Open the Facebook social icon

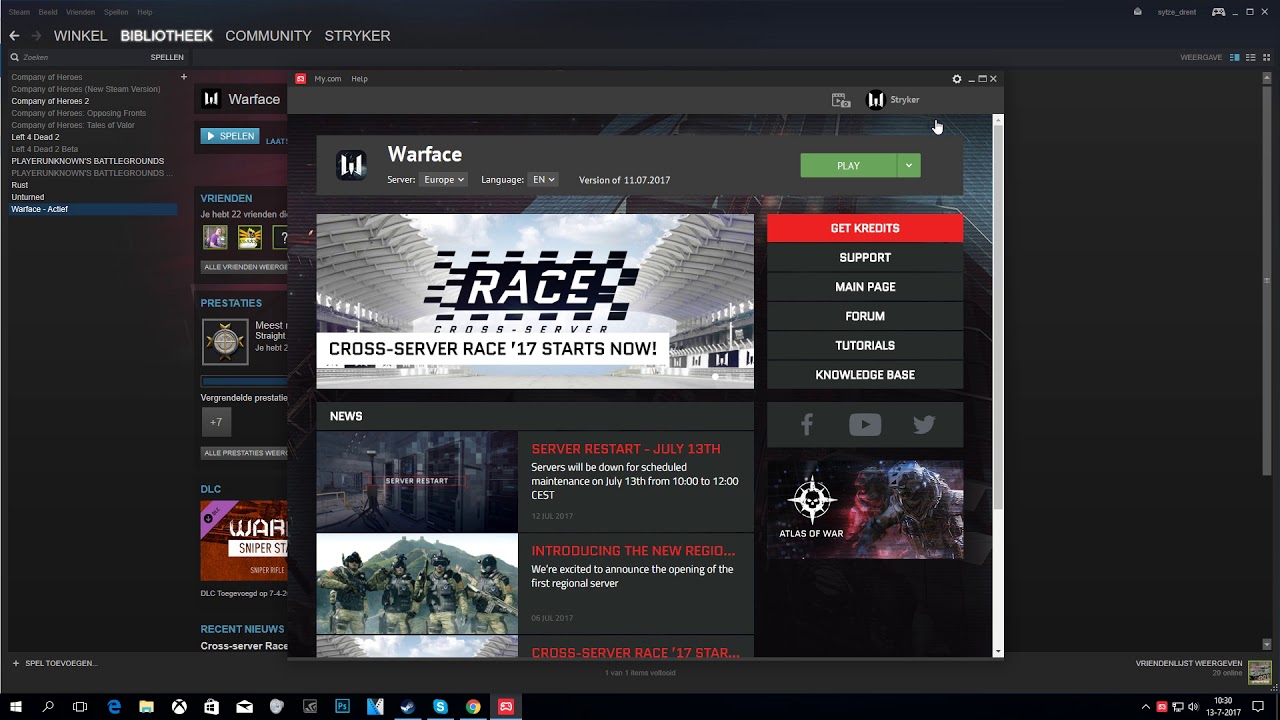point(806,425)
